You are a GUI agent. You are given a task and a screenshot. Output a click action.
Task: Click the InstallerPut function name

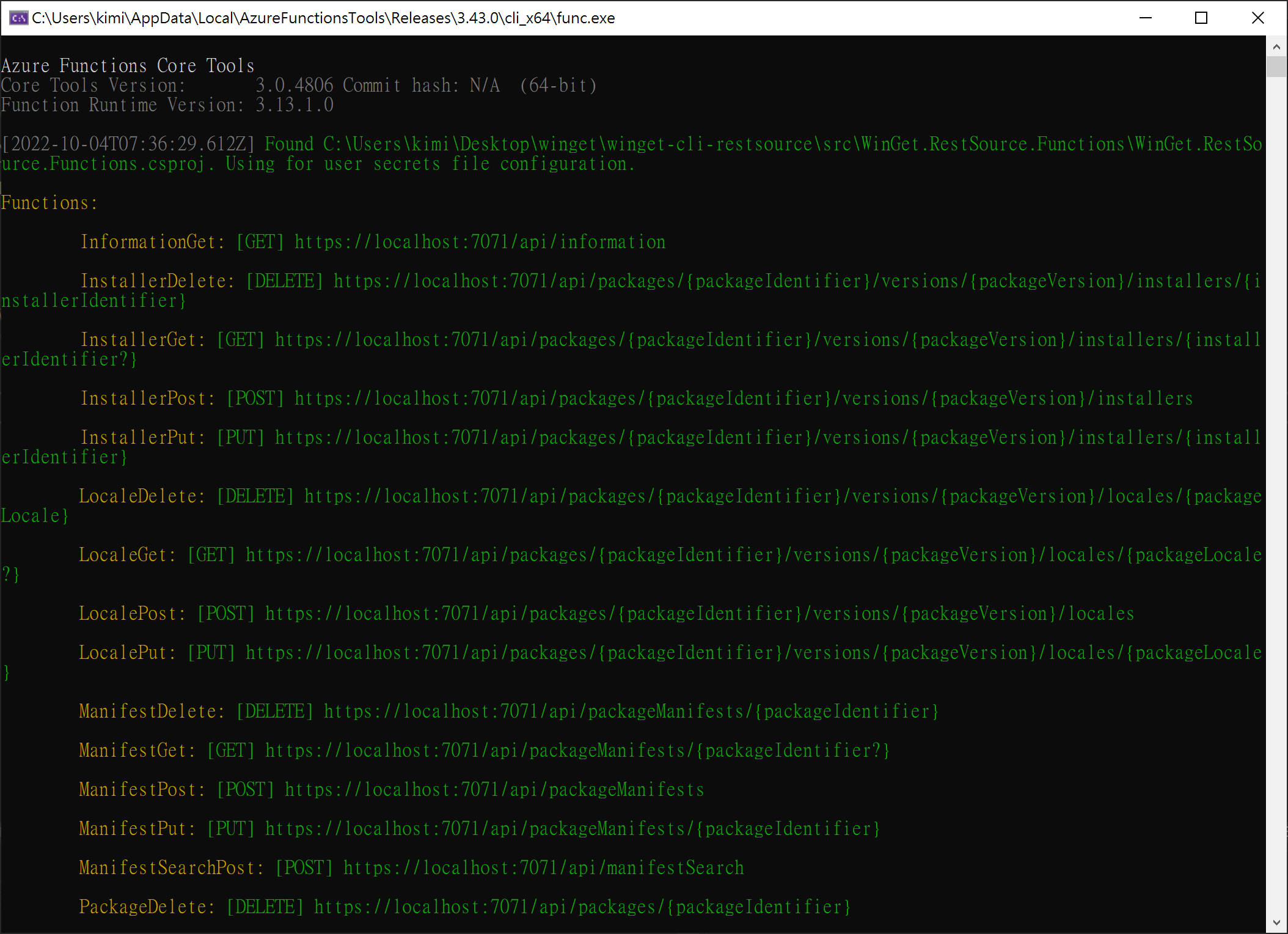(143, 438)
